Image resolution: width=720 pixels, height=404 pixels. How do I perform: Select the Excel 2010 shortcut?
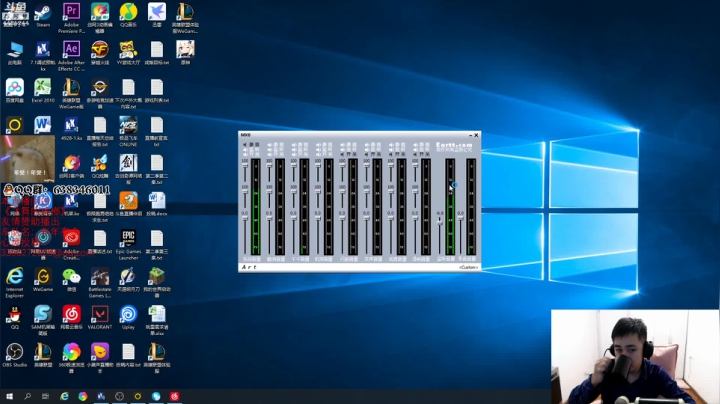pyautogui.click(x=43, y=90)
